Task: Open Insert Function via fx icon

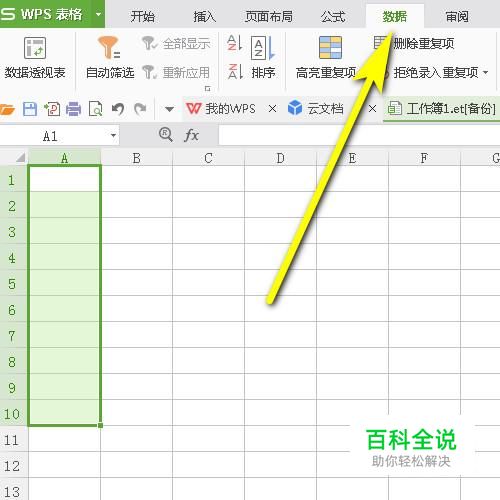Action: coord(191,135)
